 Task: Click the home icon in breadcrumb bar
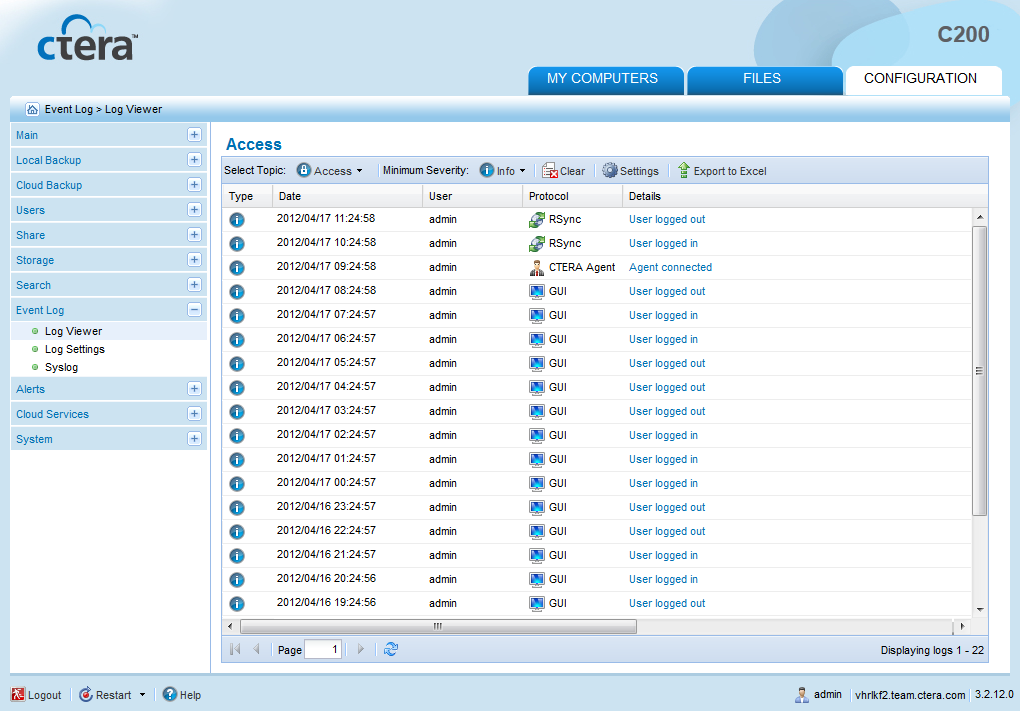click(x=32, y=109)
